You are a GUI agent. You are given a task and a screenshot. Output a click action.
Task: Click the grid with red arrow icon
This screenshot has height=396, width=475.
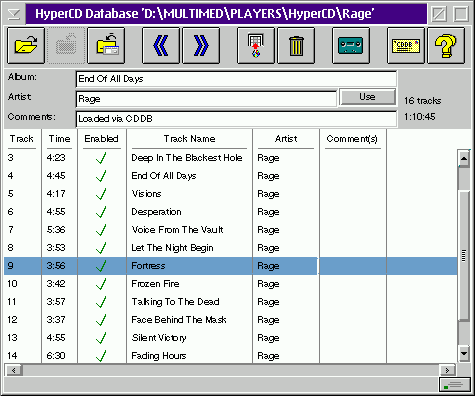[256, 46]
